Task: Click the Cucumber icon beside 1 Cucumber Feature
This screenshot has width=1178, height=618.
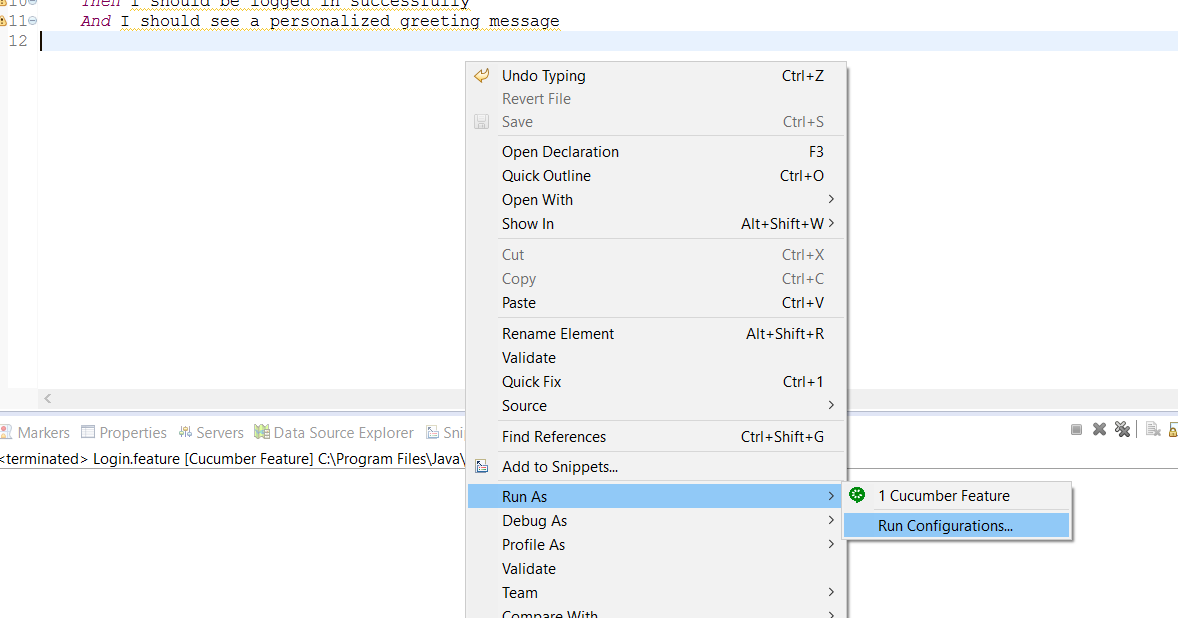Action: (857, 495)
